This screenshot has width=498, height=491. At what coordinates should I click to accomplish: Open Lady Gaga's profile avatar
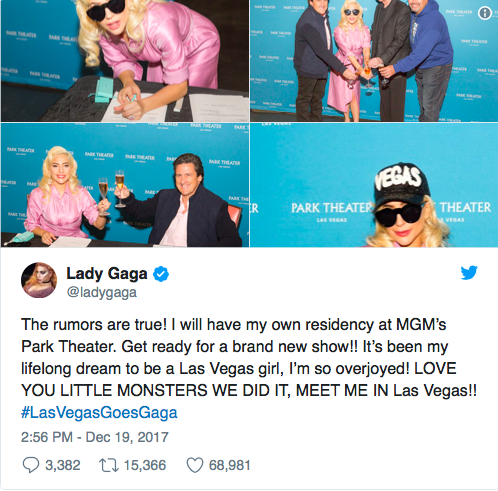click(x=39, y=280)
